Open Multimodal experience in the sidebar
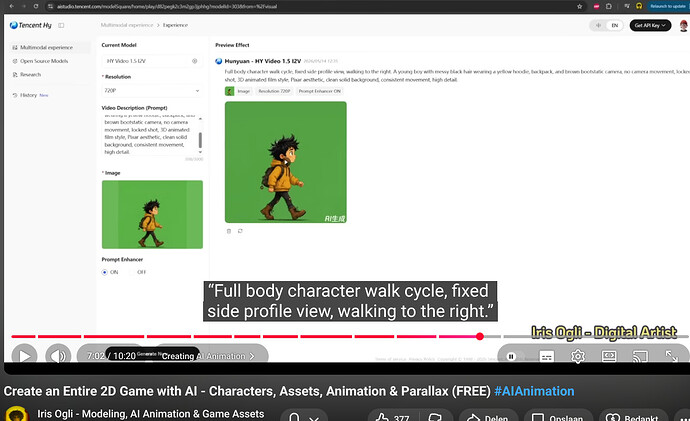This screenshot has width=690, height=421. click(49, 47)
